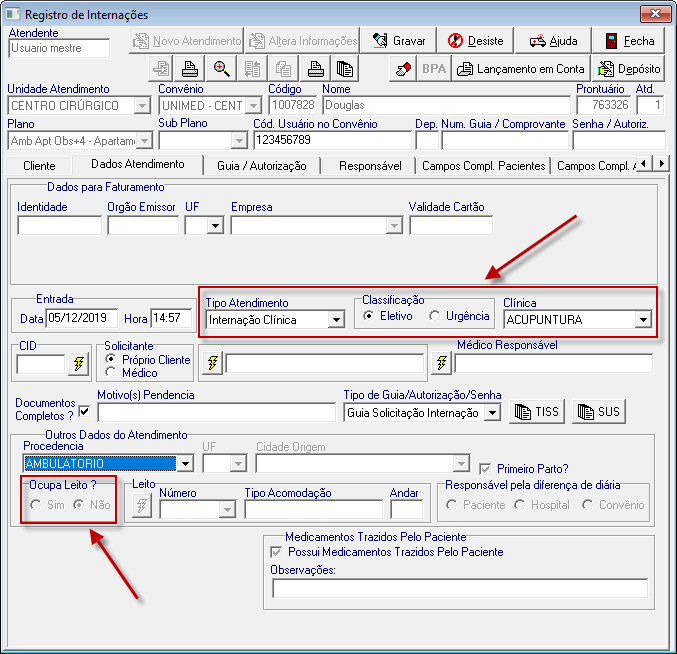The width and height of the screenshot is (677, 654).
Task: Click the Motivo(s) Pendencia field
Action: 216,412
